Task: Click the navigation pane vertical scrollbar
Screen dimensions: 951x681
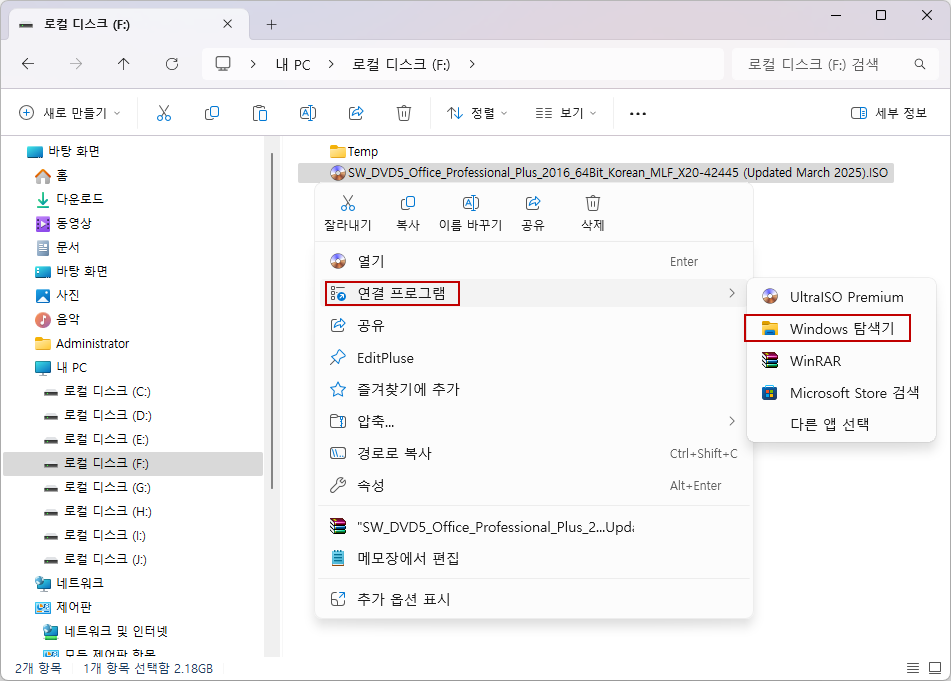Action: pos(272,321)
